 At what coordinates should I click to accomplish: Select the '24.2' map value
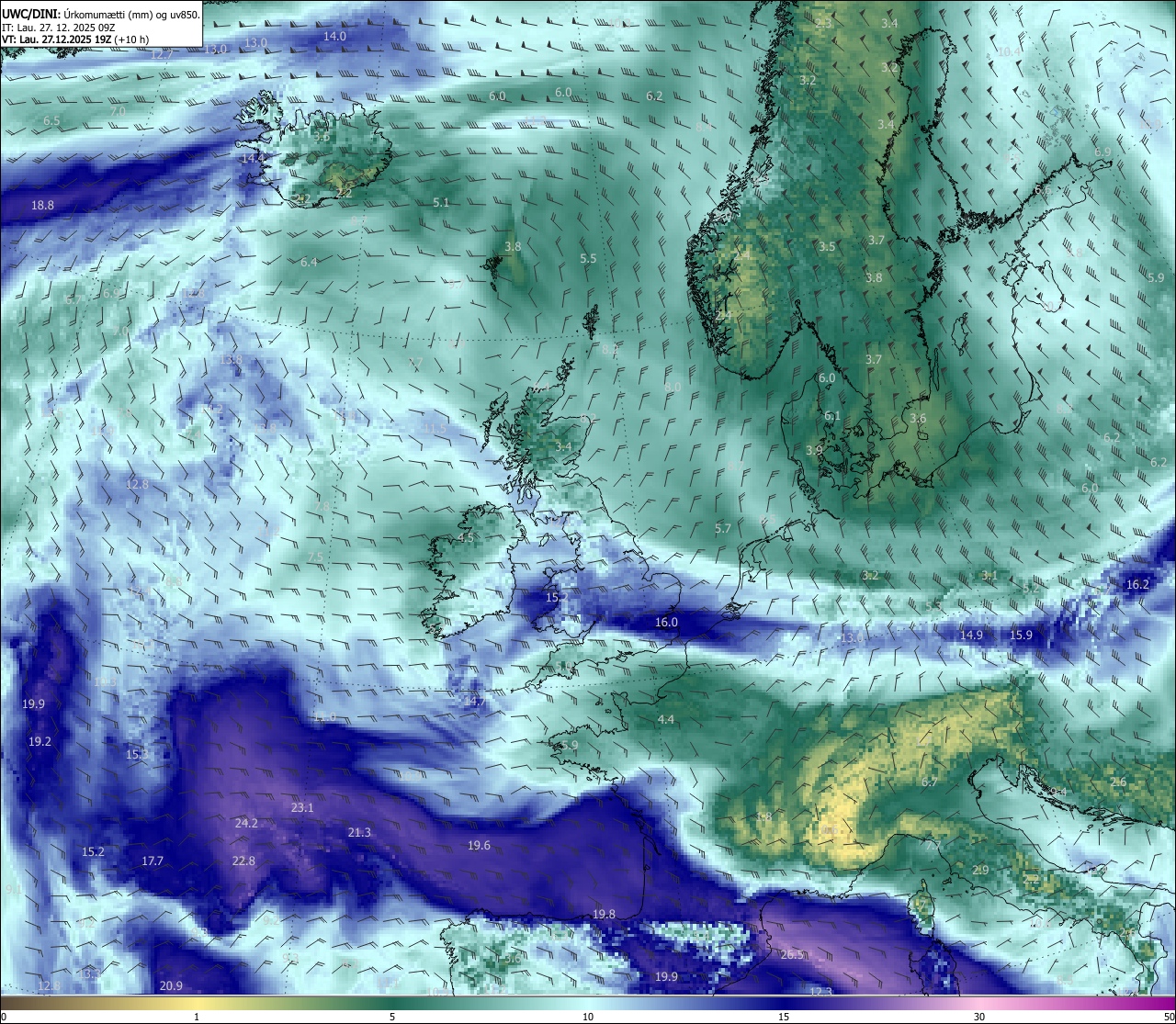click(246, 824)
